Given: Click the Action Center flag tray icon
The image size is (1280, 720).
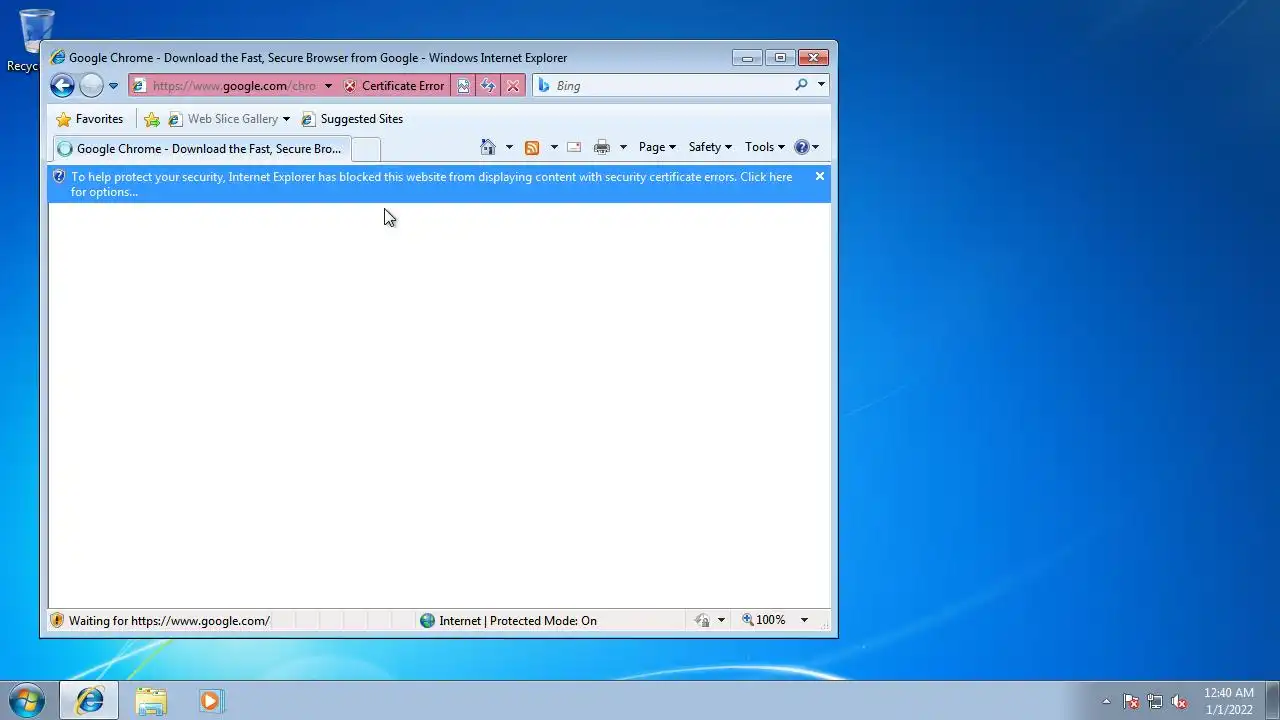Looking at the screenshot, I should (x=1131, y=701).
